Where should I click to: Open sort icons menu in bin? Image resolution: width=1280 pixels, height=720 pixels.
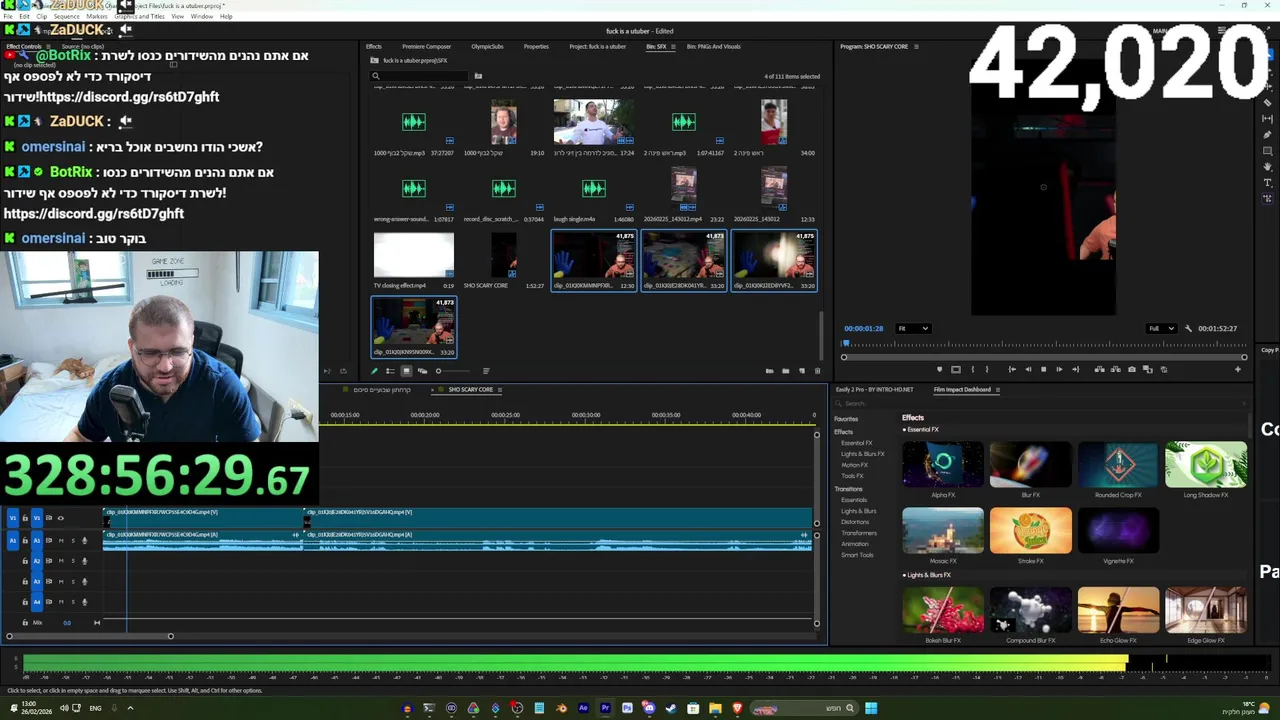[486, 371]
